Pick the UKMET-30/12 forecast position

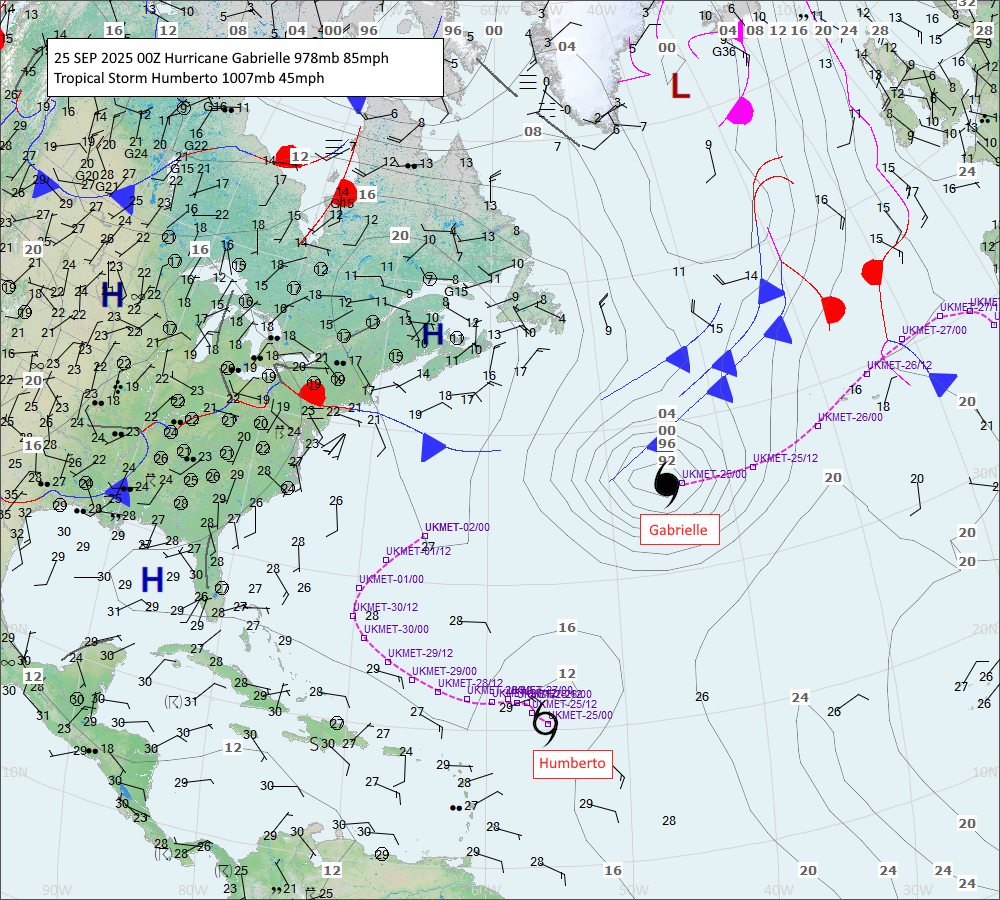click(x=353, y=616)
